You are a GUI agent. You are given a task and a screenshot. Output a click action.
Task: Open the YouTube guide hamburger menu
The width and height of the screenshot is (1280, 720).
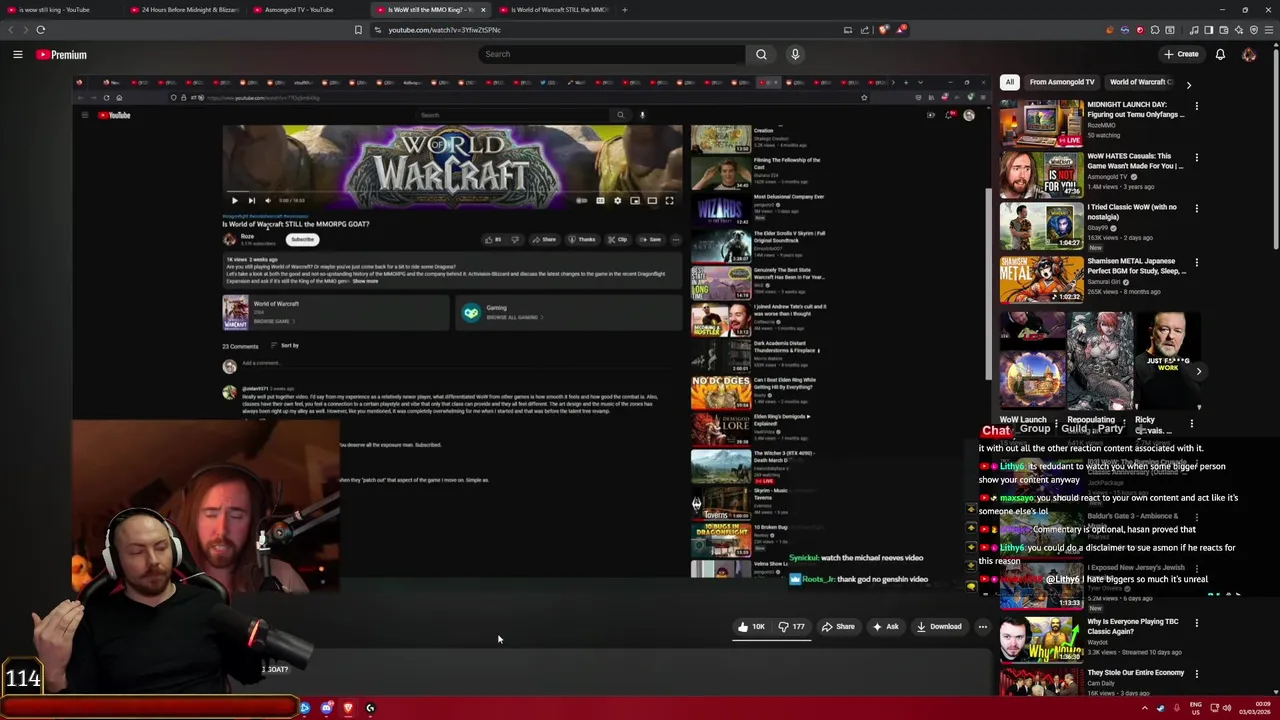click(x=18, y=54)
